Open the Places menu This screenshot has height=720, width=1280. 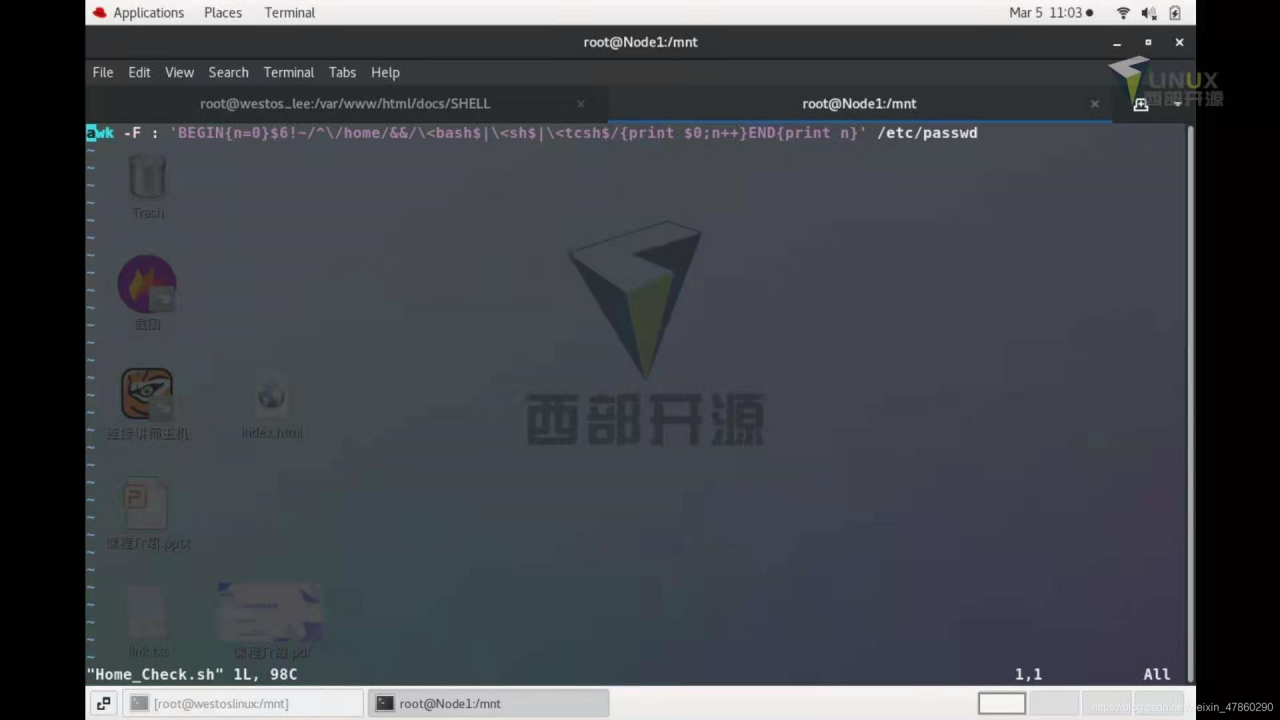223,12
